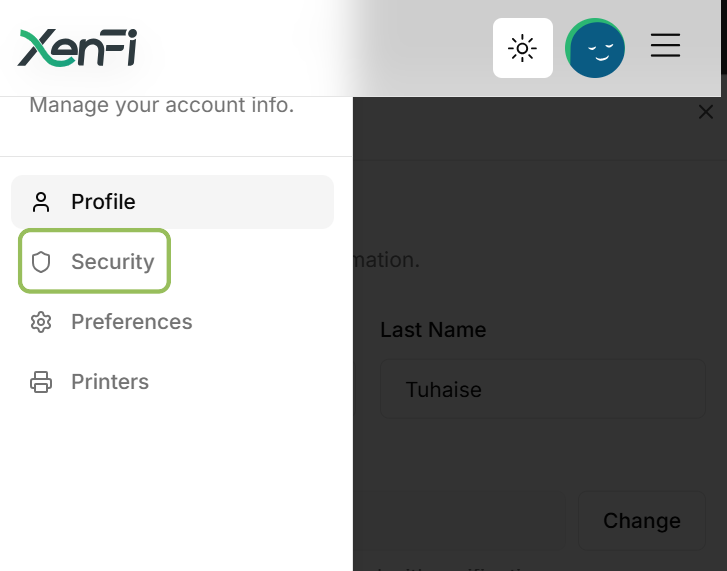Toggle the light/dark theme sun button
Image resolution: width=727 pixels, height=571 pixels.
click(523, 48)
